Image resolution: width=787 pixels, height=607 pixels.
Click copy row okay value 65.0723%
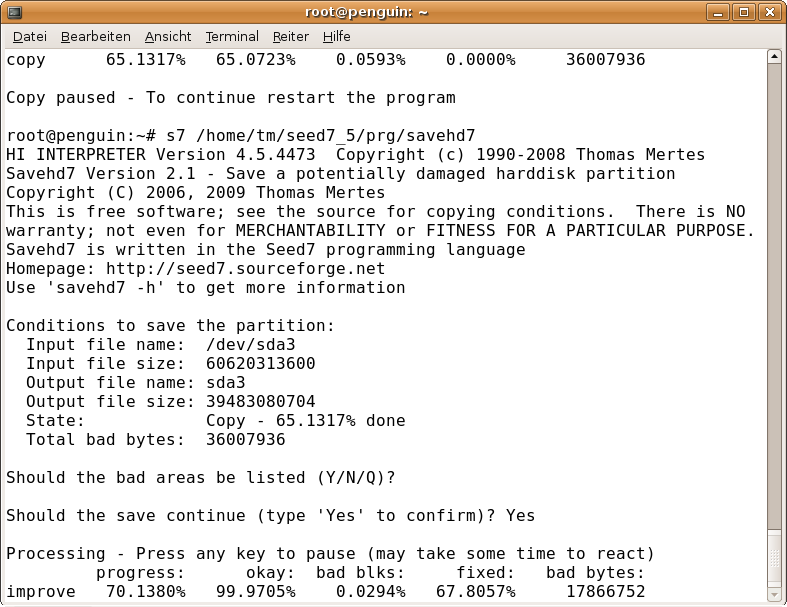pos(255,60)
